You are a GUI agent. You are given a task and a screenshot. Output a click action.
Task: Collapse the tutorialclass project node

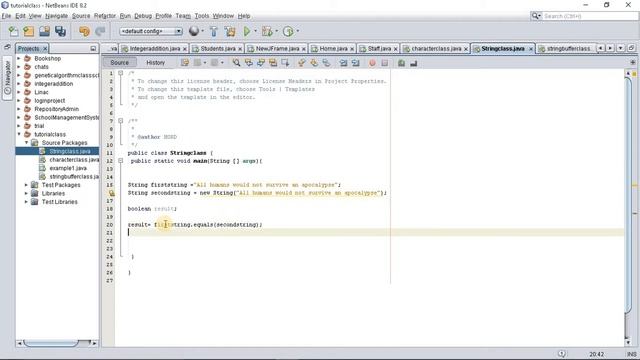pos(19,134)
